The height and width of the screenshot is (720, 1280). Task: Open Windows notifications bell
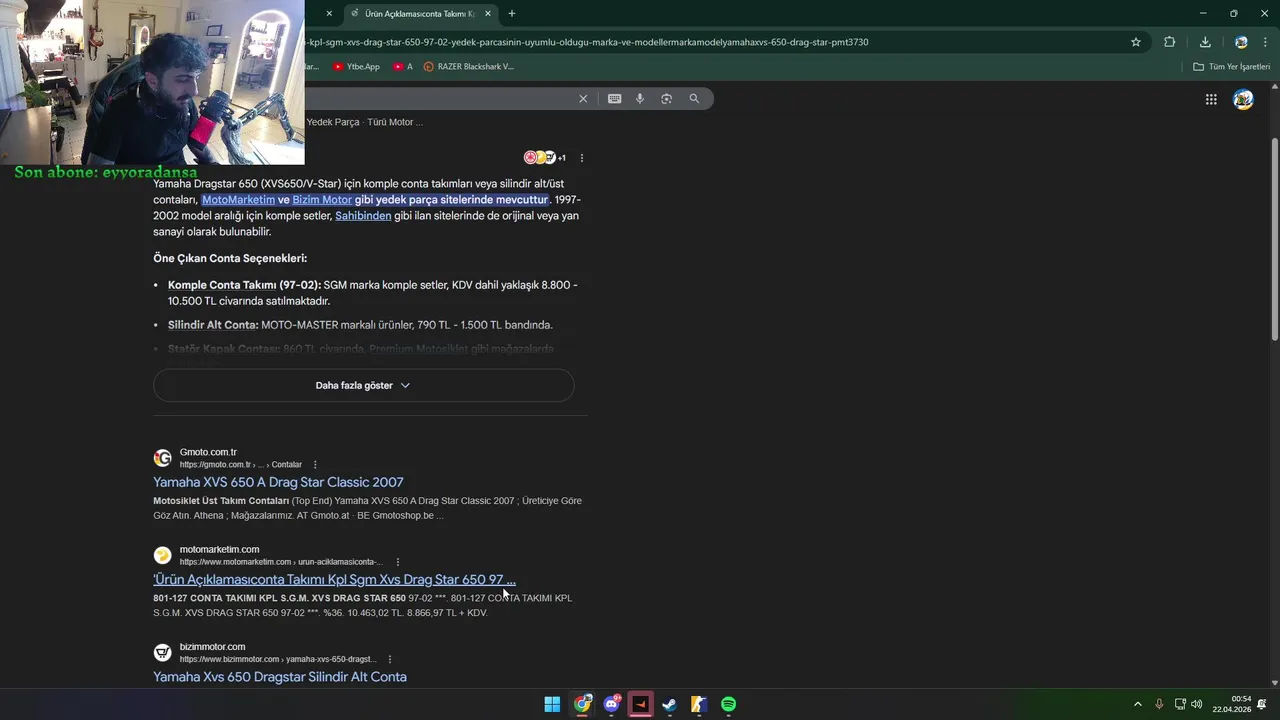(1262, 704)
